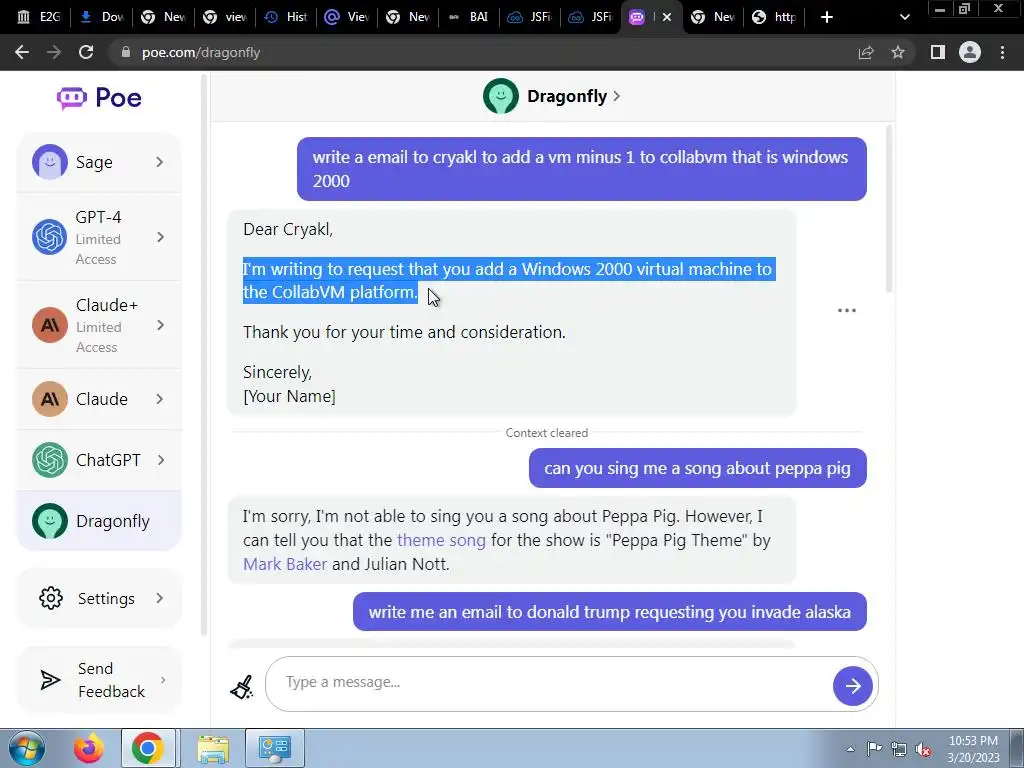Open a new browser tab with plus
The width and height of the screenshot is (1024, 768).
pos(827,17)
